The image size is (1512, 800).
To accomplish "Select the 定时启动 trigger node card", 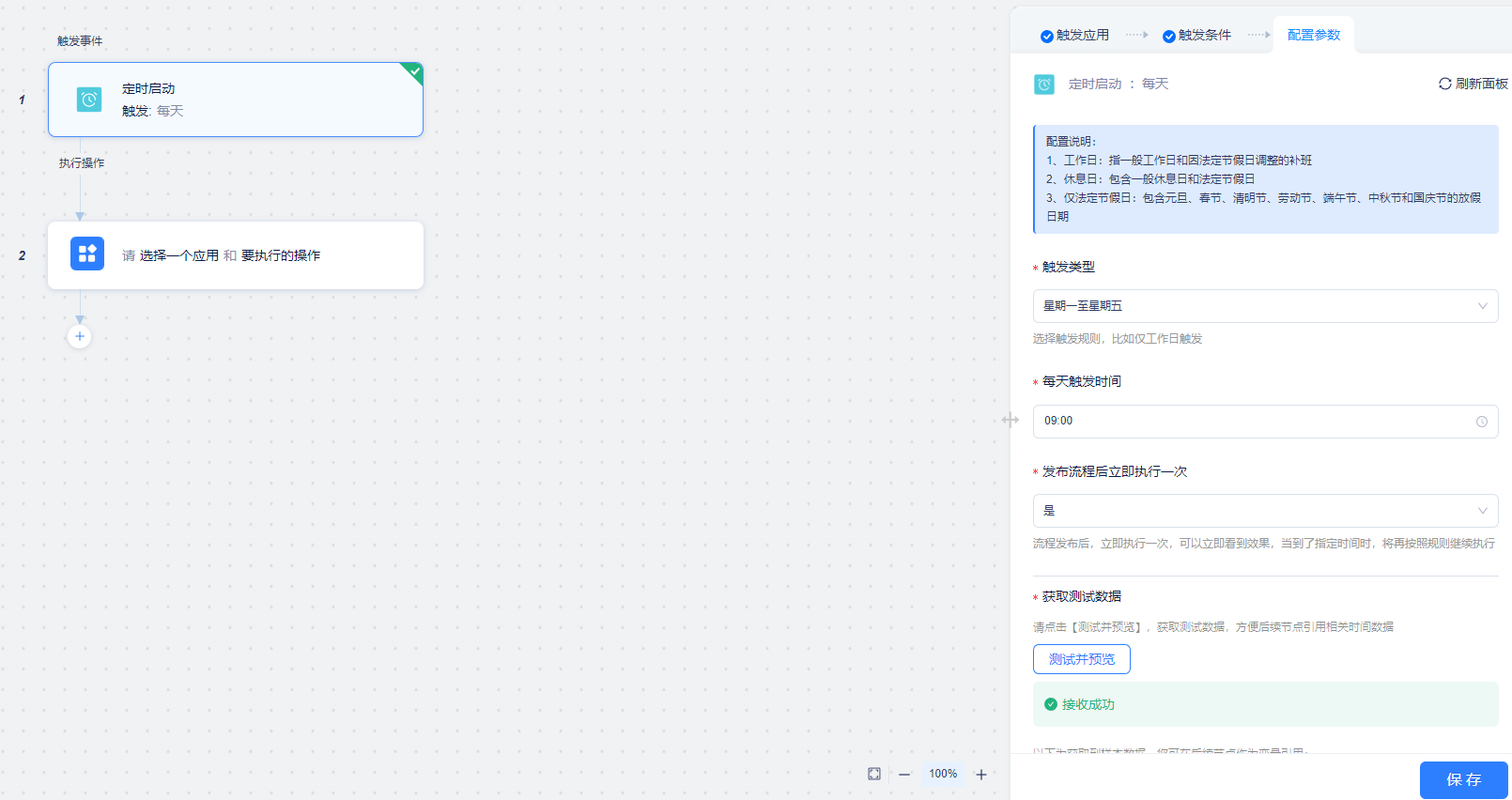I will [x=236, y=100].
